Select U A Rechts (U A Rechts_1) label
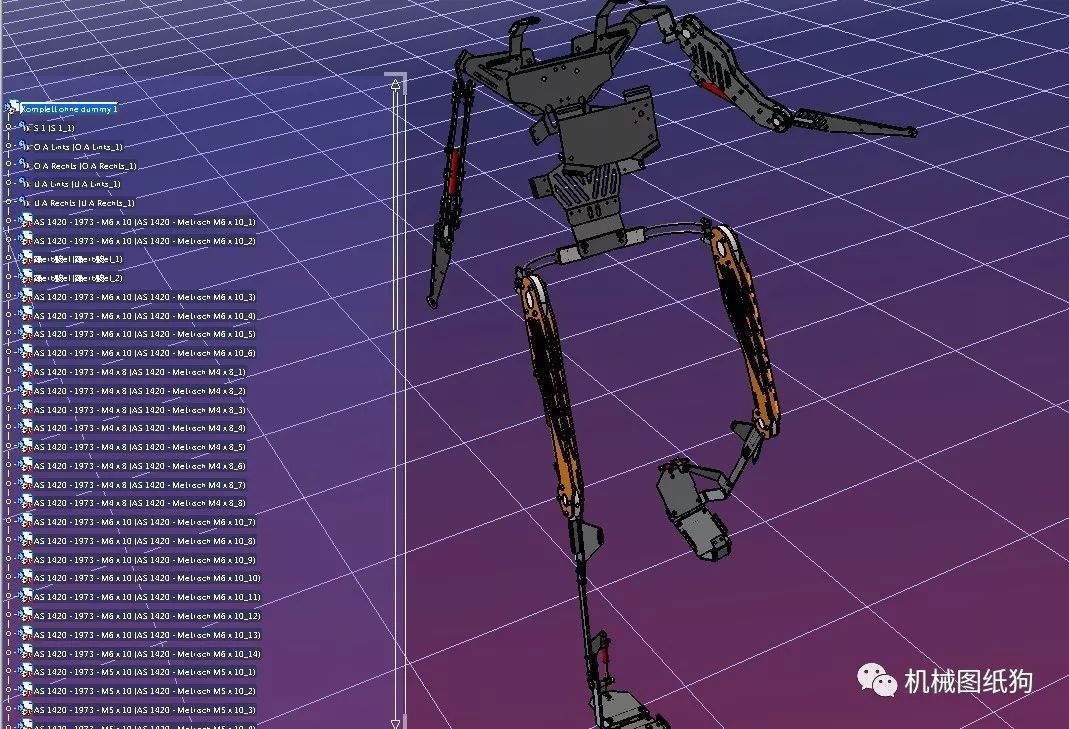 (85, 203)
